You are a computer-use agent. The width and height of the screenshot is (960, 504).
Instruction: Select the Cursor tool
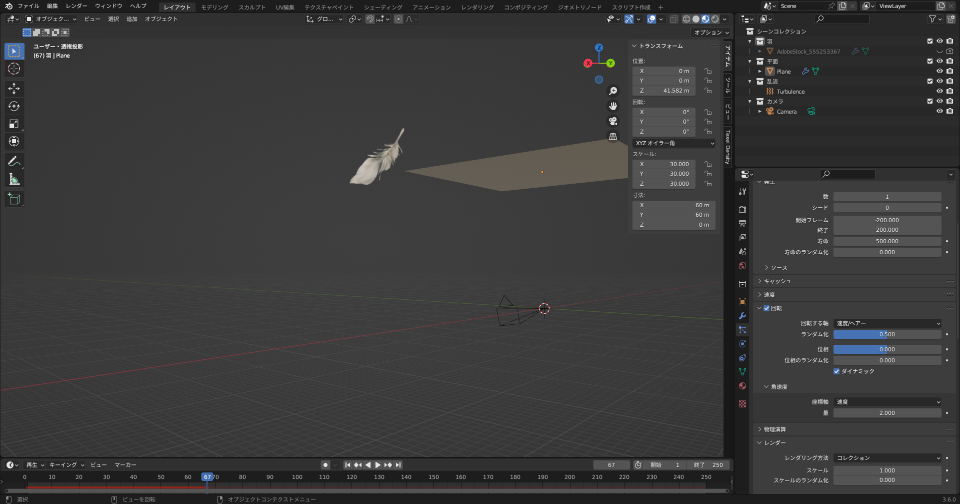pos(14,69)
